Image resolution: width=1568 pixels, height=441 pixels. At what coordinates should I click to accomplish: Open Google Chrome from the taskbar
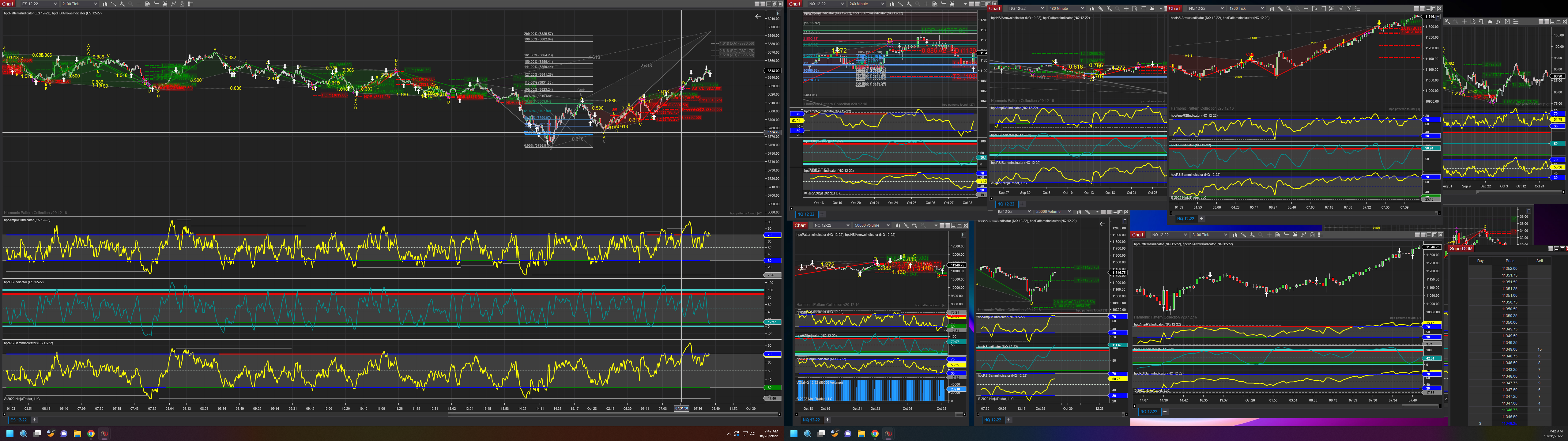91,434
